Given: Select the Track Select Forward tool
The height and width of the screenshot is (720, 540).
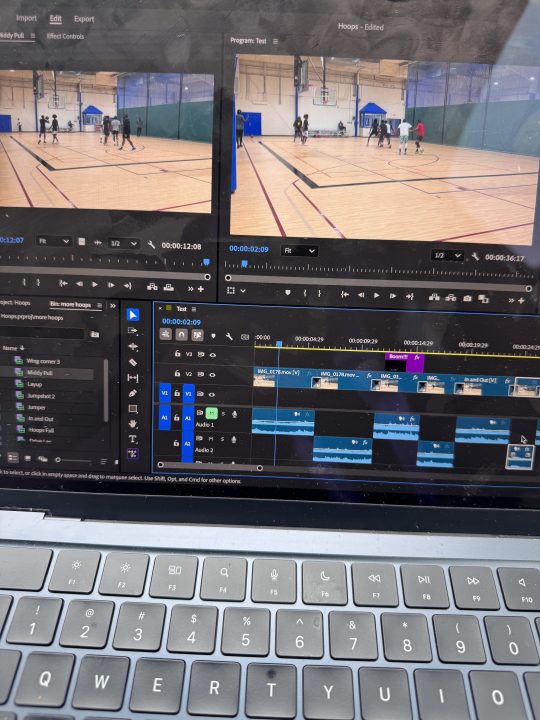Looking at the screenshot, I should 133,330.
